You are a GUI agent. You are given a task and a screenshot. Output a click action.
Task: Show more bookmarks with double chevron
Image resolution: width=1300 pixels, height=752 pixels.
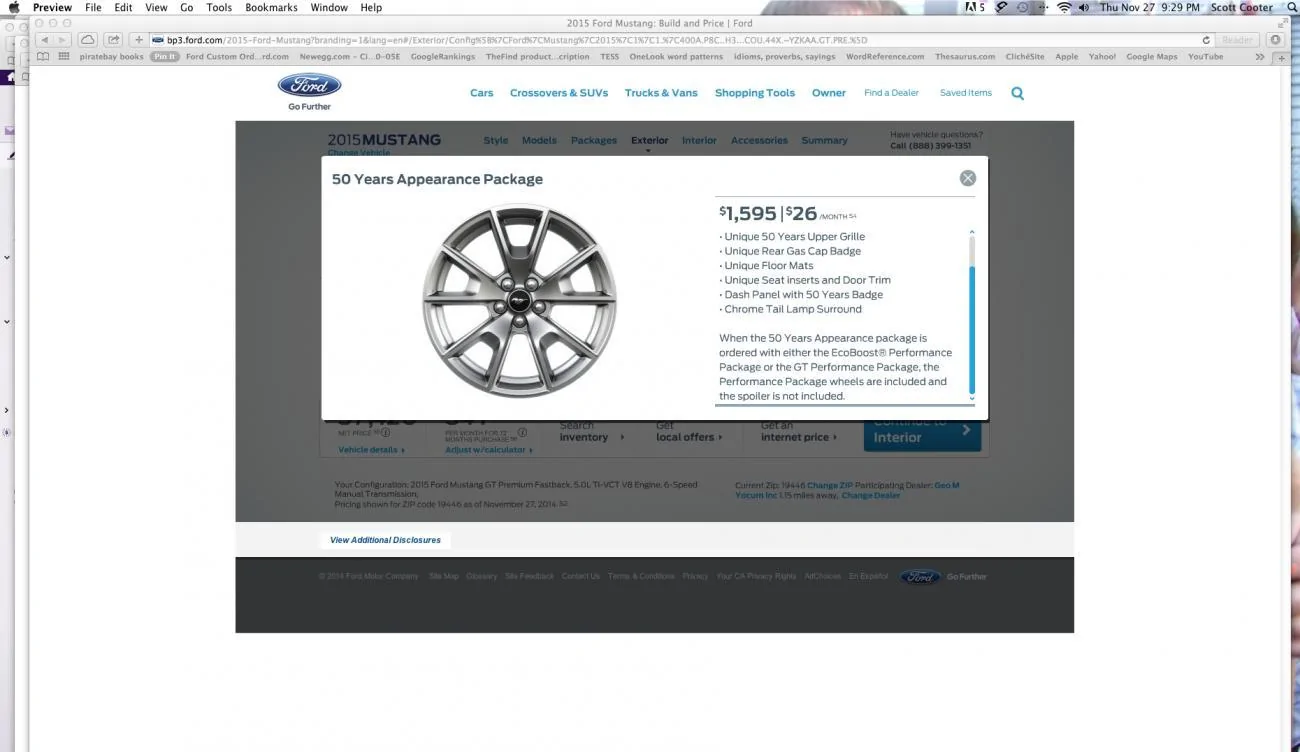pos(1260,57)
